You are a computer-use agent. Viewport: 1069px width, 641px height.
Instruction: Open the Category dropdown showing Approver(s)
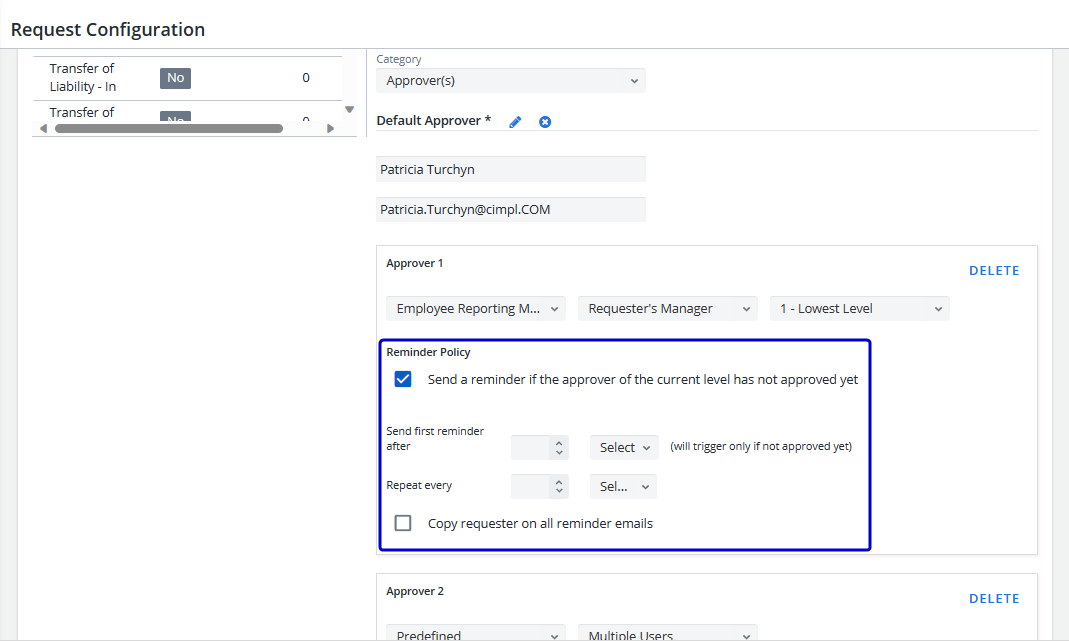(x=510, y=81)
